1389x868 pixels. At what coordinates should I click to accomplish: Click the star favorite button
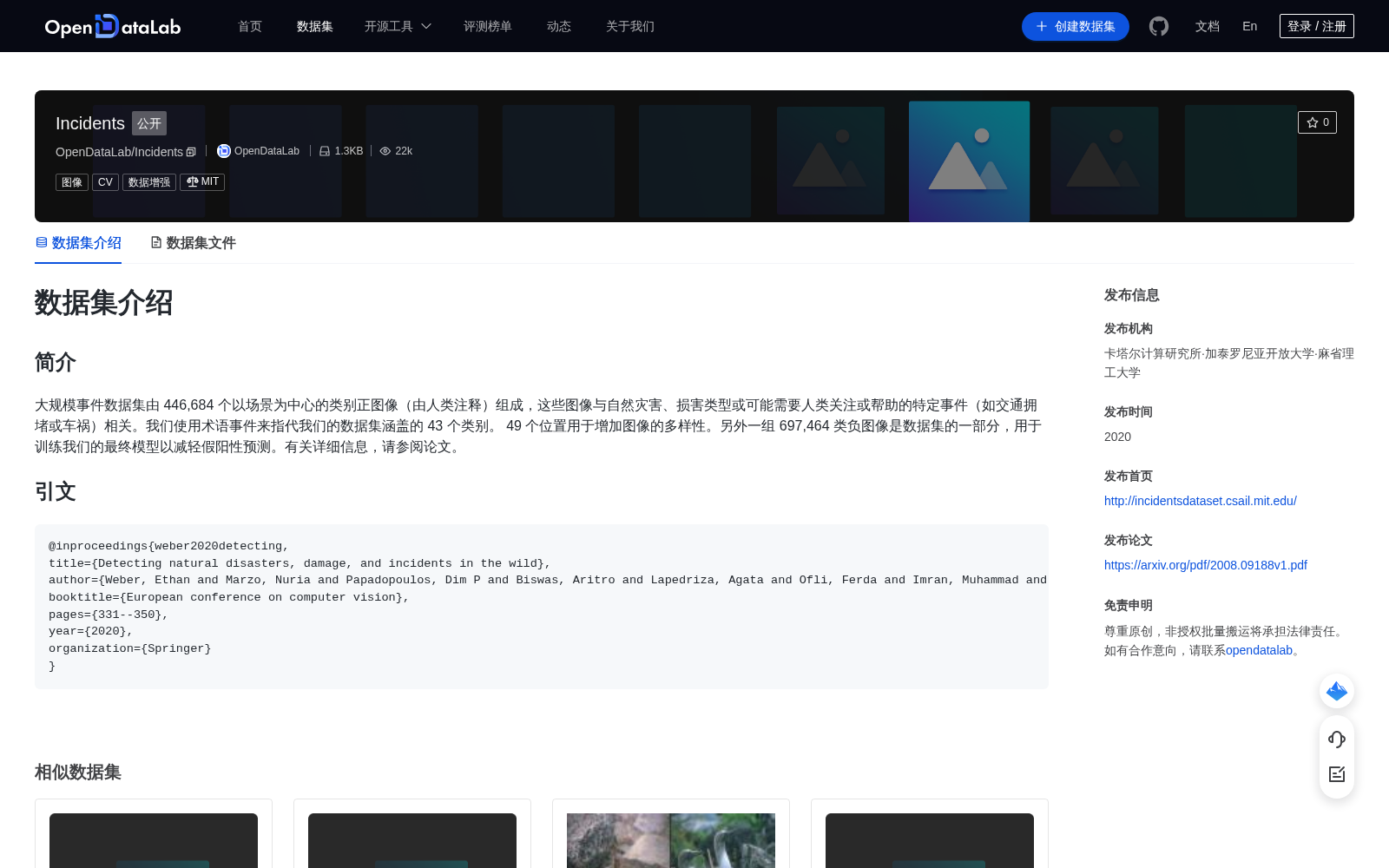(1317, 122)
